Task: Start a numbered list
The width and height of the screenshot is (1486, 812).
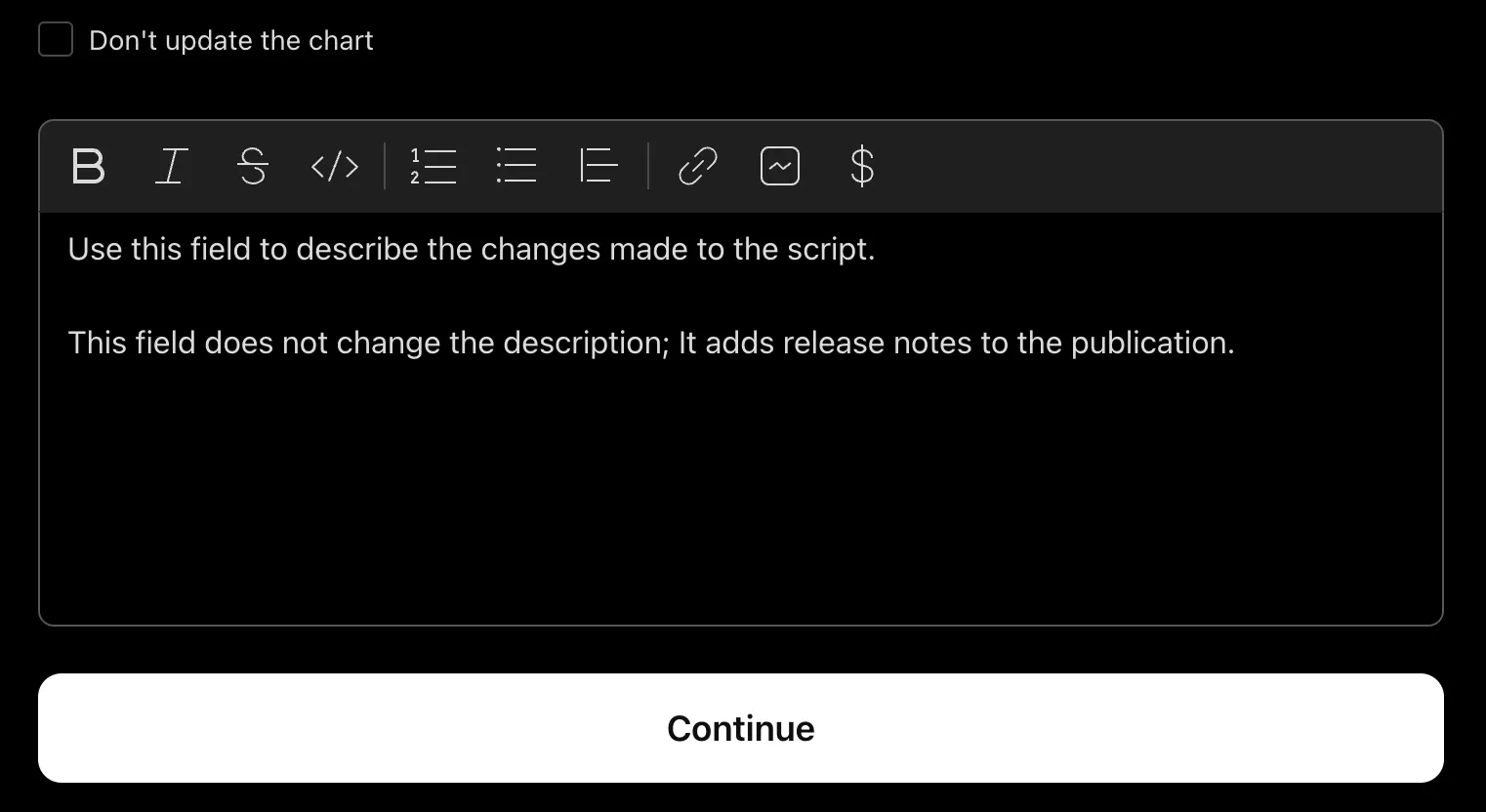Action: [x=433, y=167]
